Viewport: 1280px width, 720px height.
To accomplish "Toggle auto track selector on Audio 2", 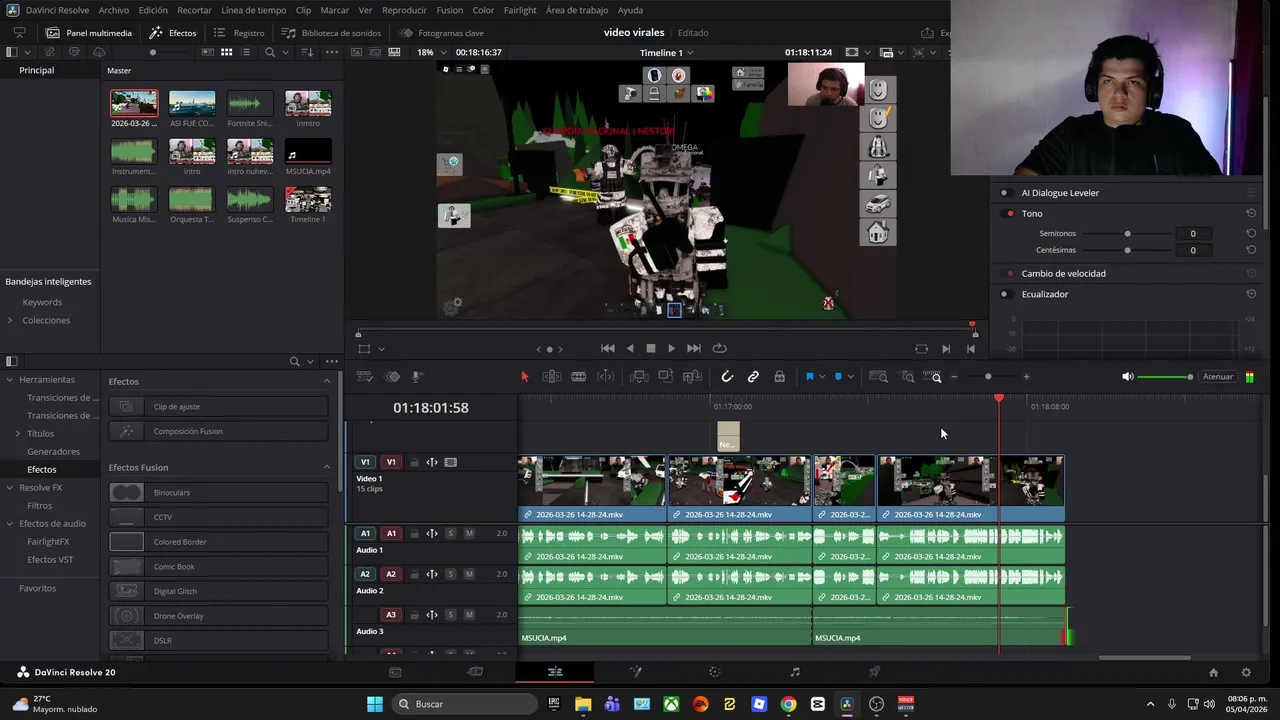I will coord(432,574).
